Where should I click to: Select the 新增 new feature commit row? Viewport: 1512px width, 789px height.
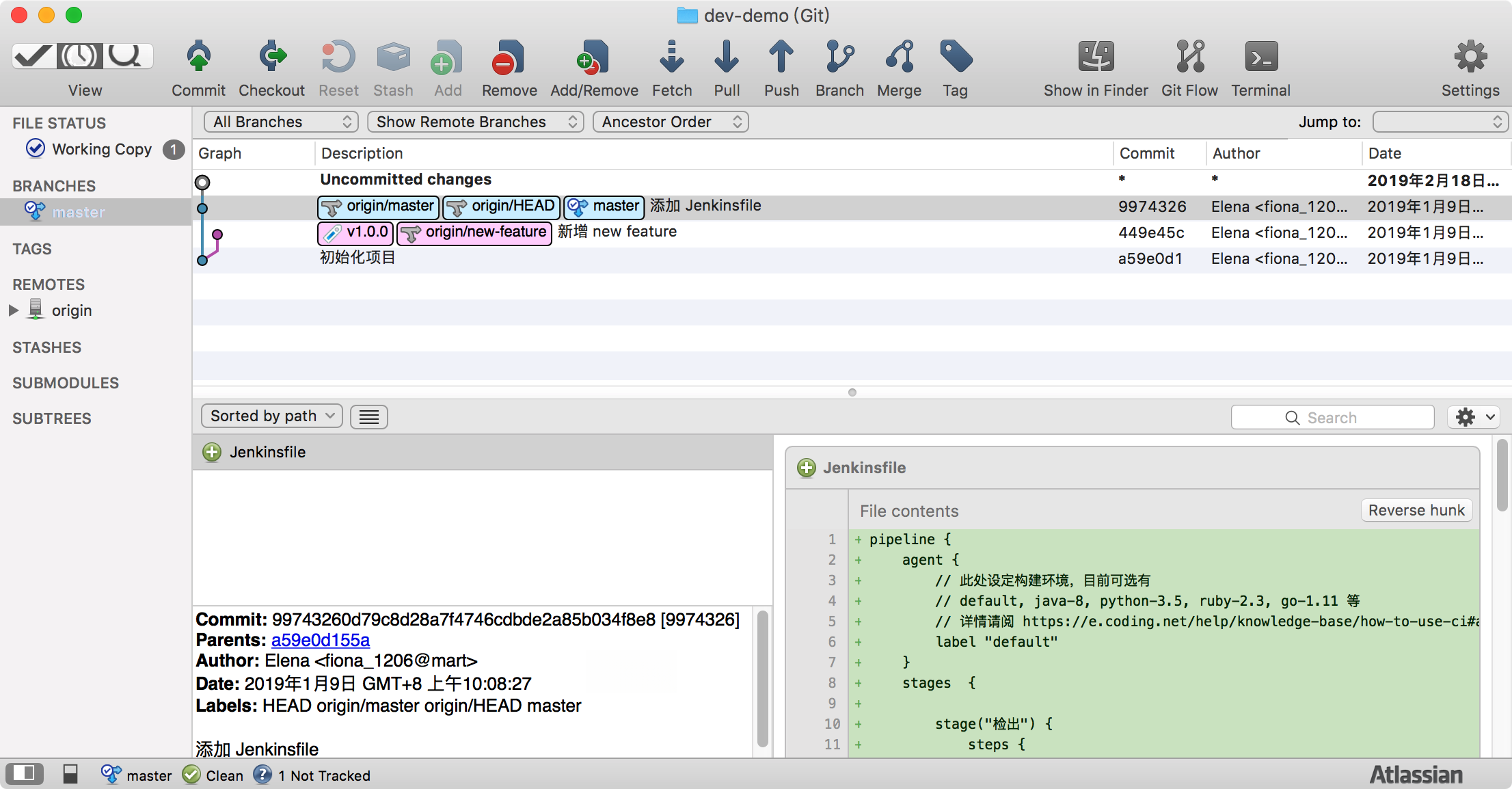point(852,232)
